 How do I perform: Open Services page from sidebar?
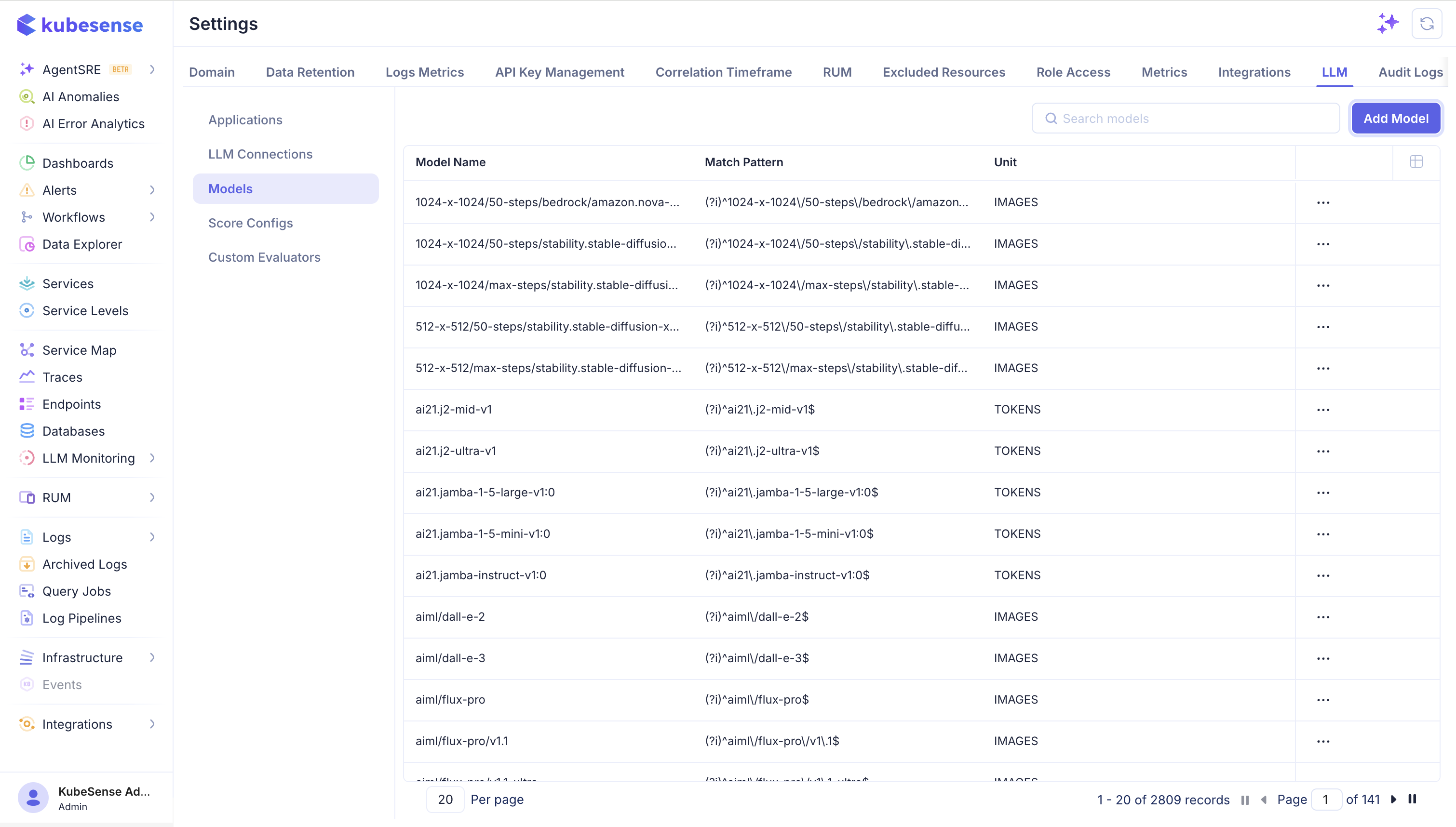click(67, 283)
